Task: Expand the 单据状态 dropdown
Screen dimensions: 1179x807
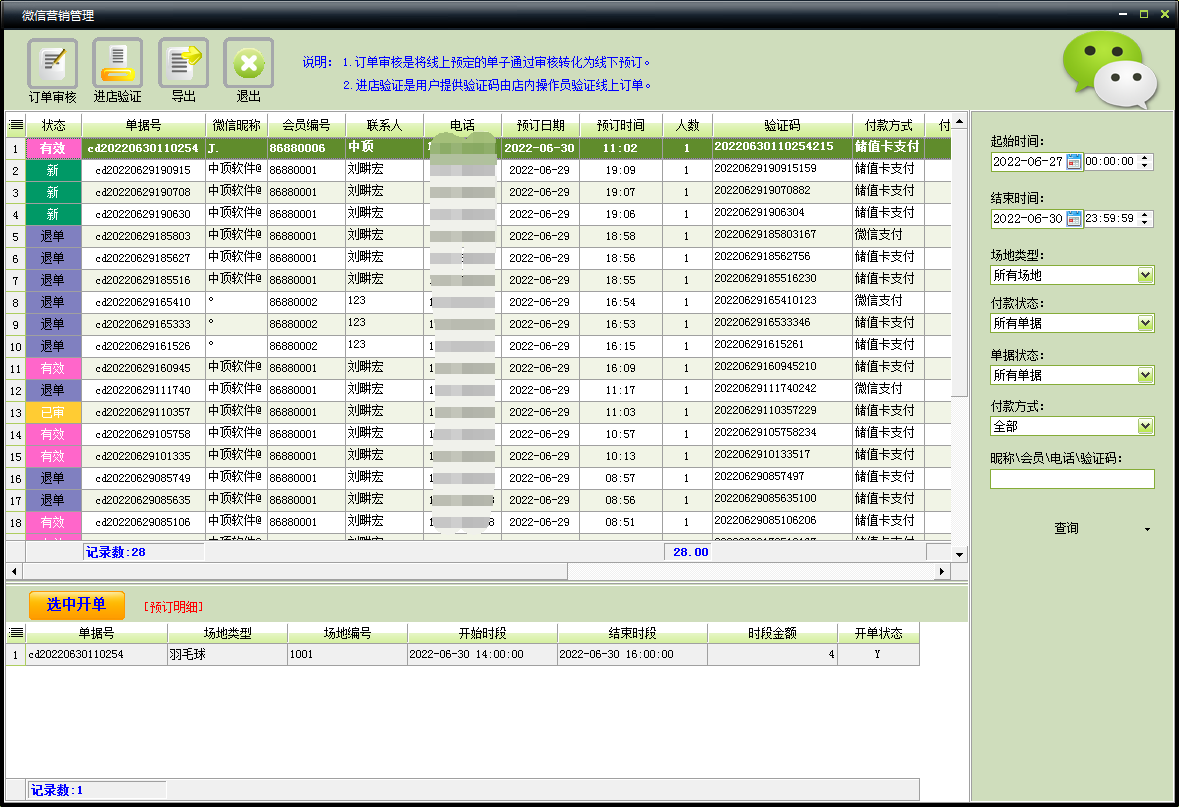Action: (1145, 375)
